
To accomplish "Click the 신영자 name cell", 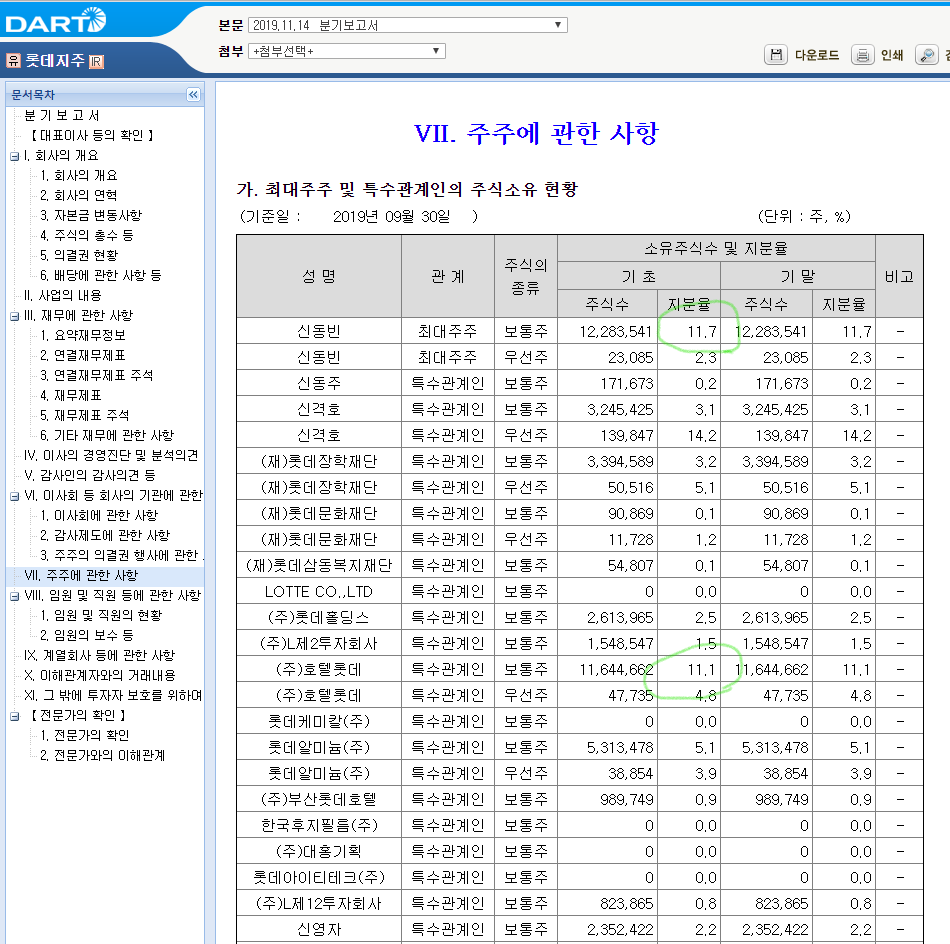I will click(x=319, y=930).
